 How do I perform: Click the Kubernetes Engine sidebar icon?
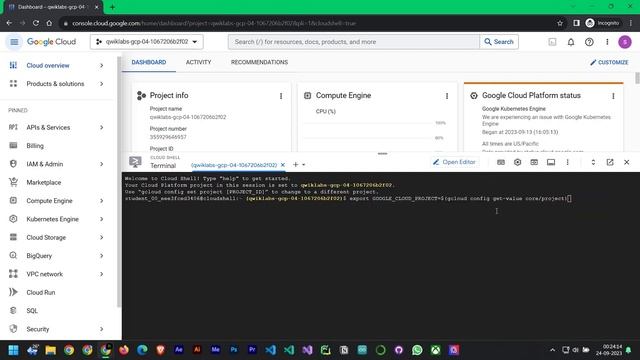tap(13, 219)
